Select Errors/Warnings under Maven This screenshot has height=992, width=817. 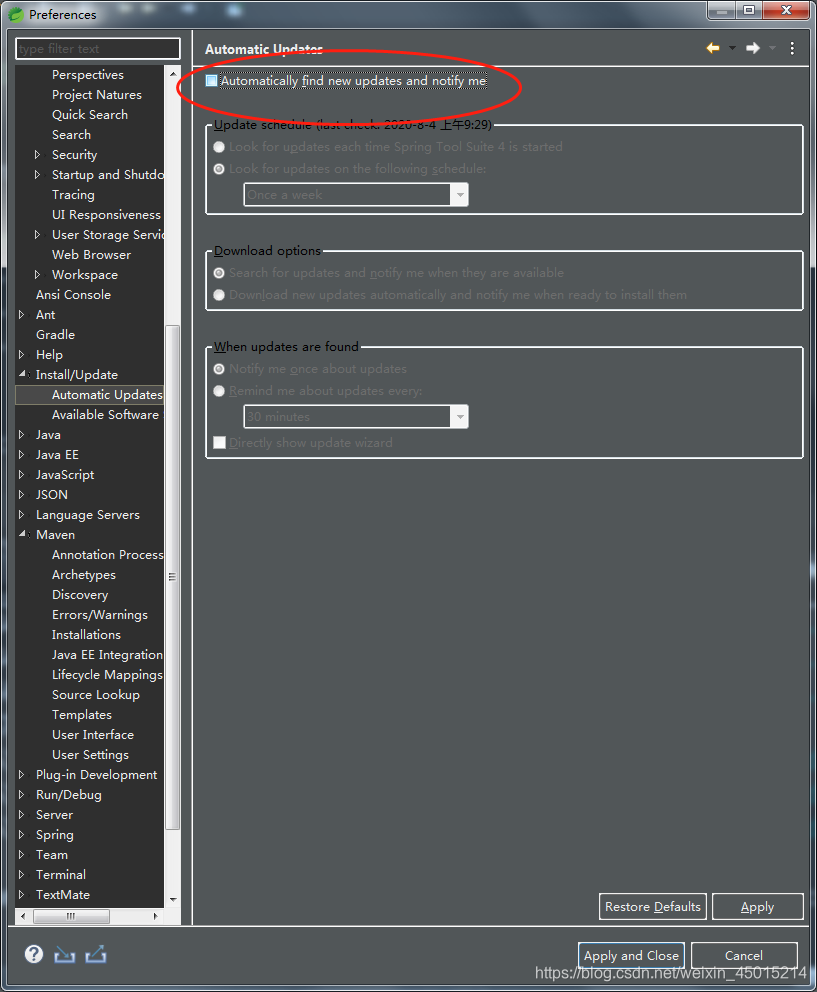99,615
